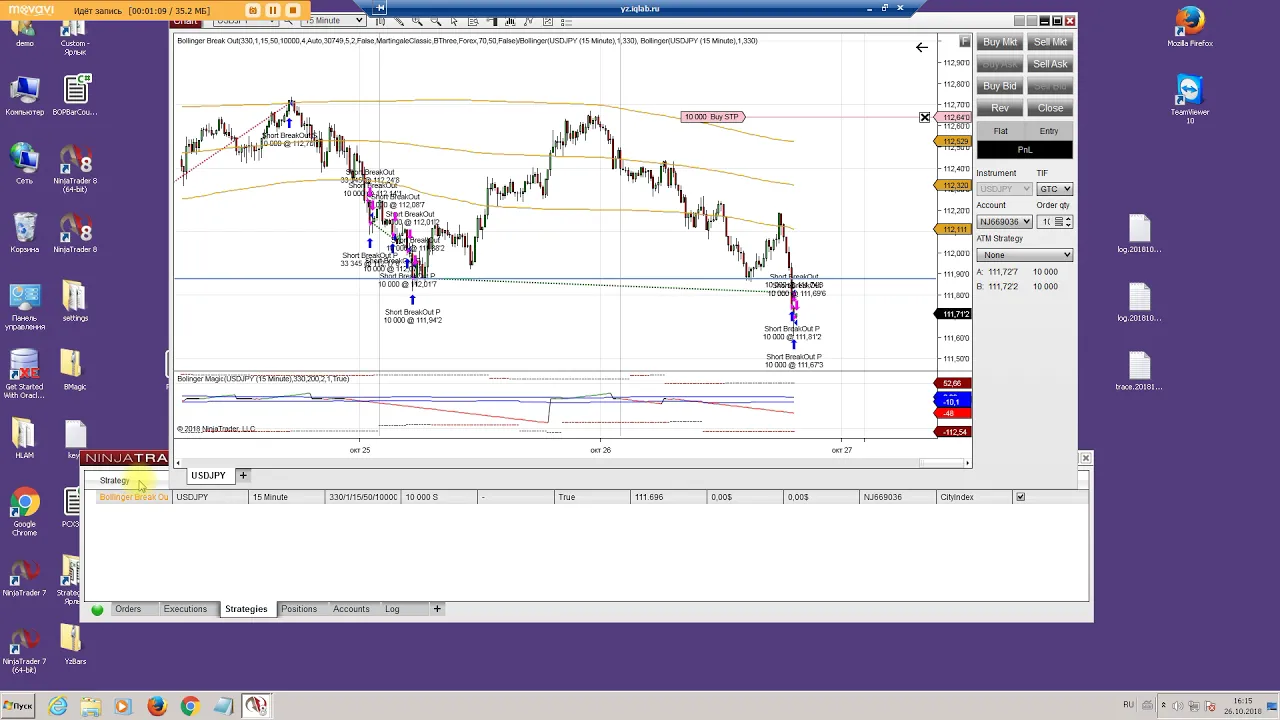Click the Movavi screenshot camera button

point(252,10)
